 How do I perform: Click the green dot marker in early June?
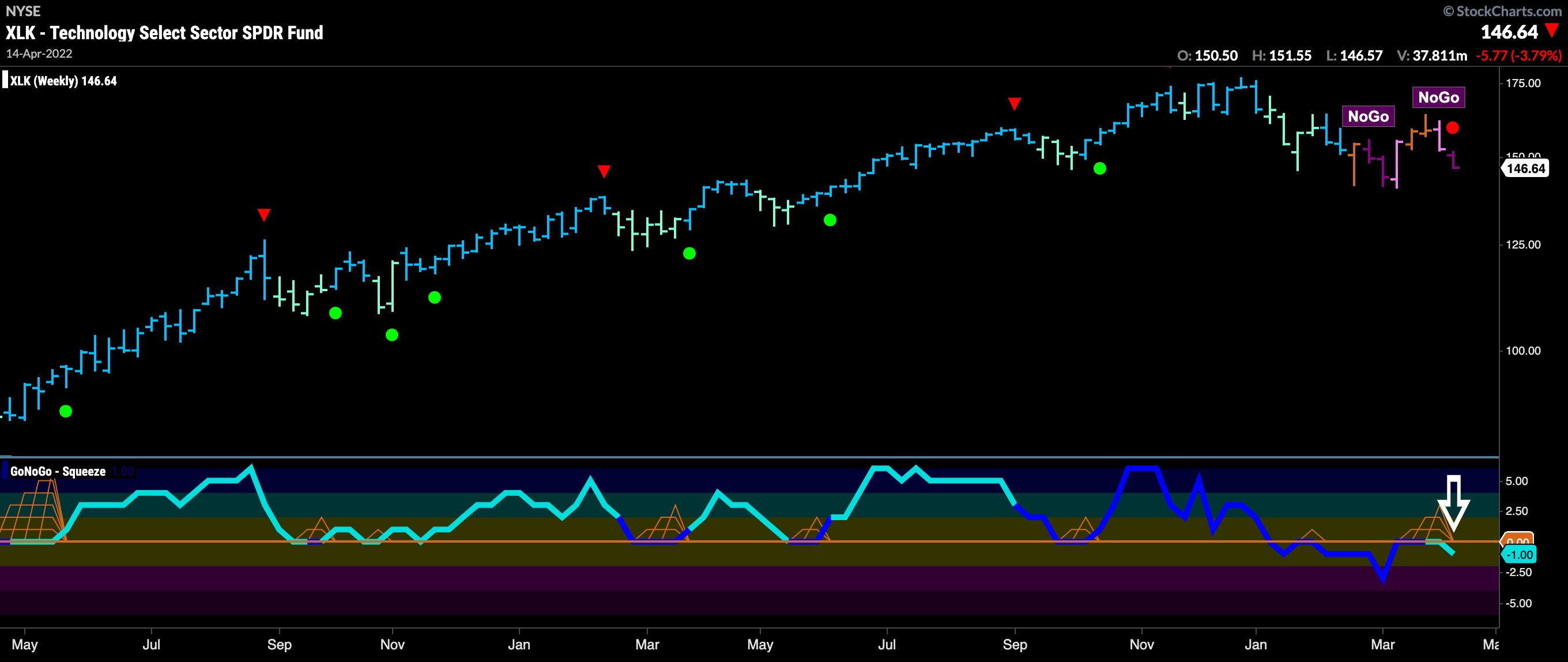click(x=830, y=220)
